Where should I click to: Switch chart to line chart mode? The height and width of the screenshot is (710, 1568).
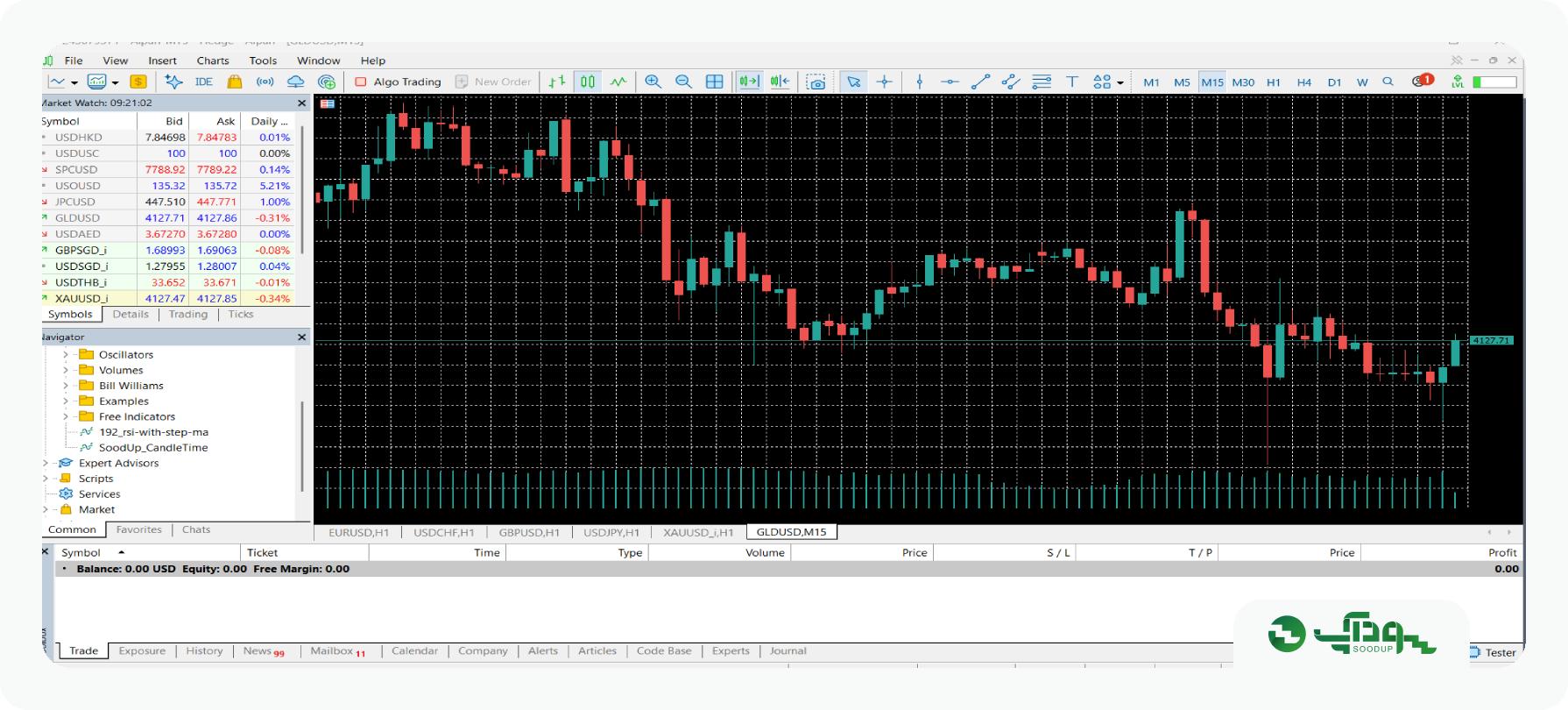(x=618, y=82)
